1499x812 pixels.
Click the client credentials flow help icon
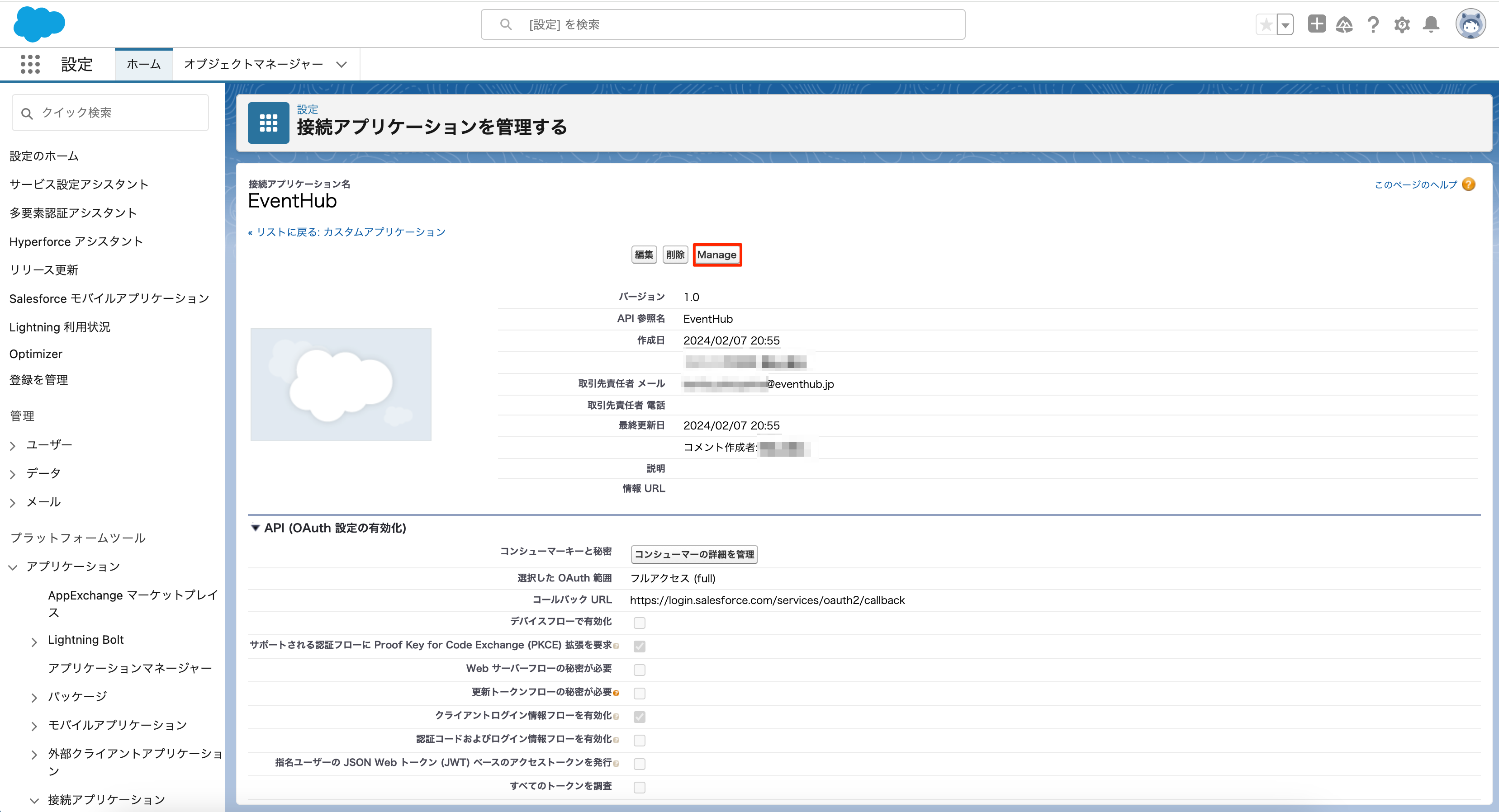point(616,717)
